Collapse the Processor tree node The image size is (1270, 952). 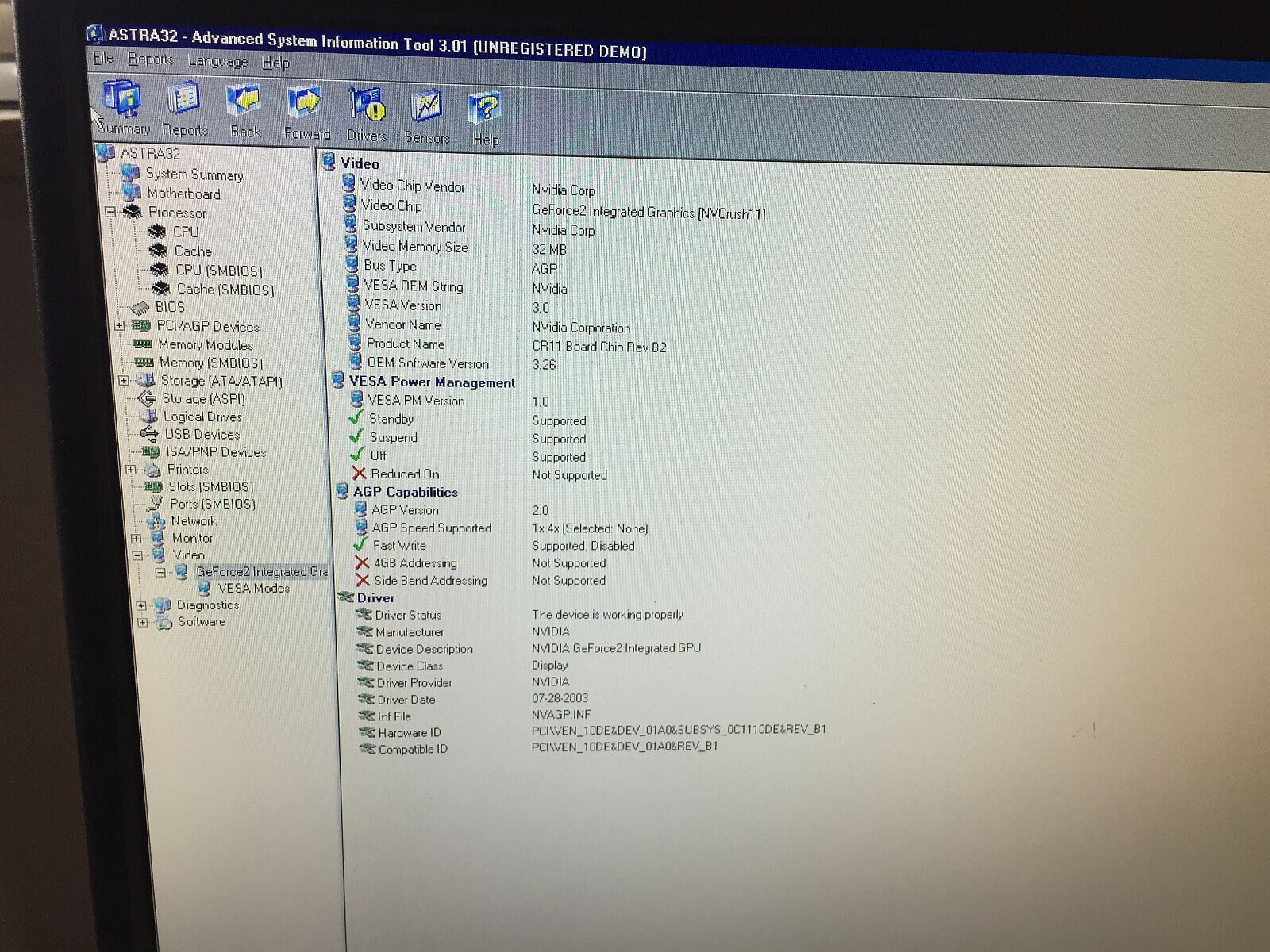(x=111, y=212)
